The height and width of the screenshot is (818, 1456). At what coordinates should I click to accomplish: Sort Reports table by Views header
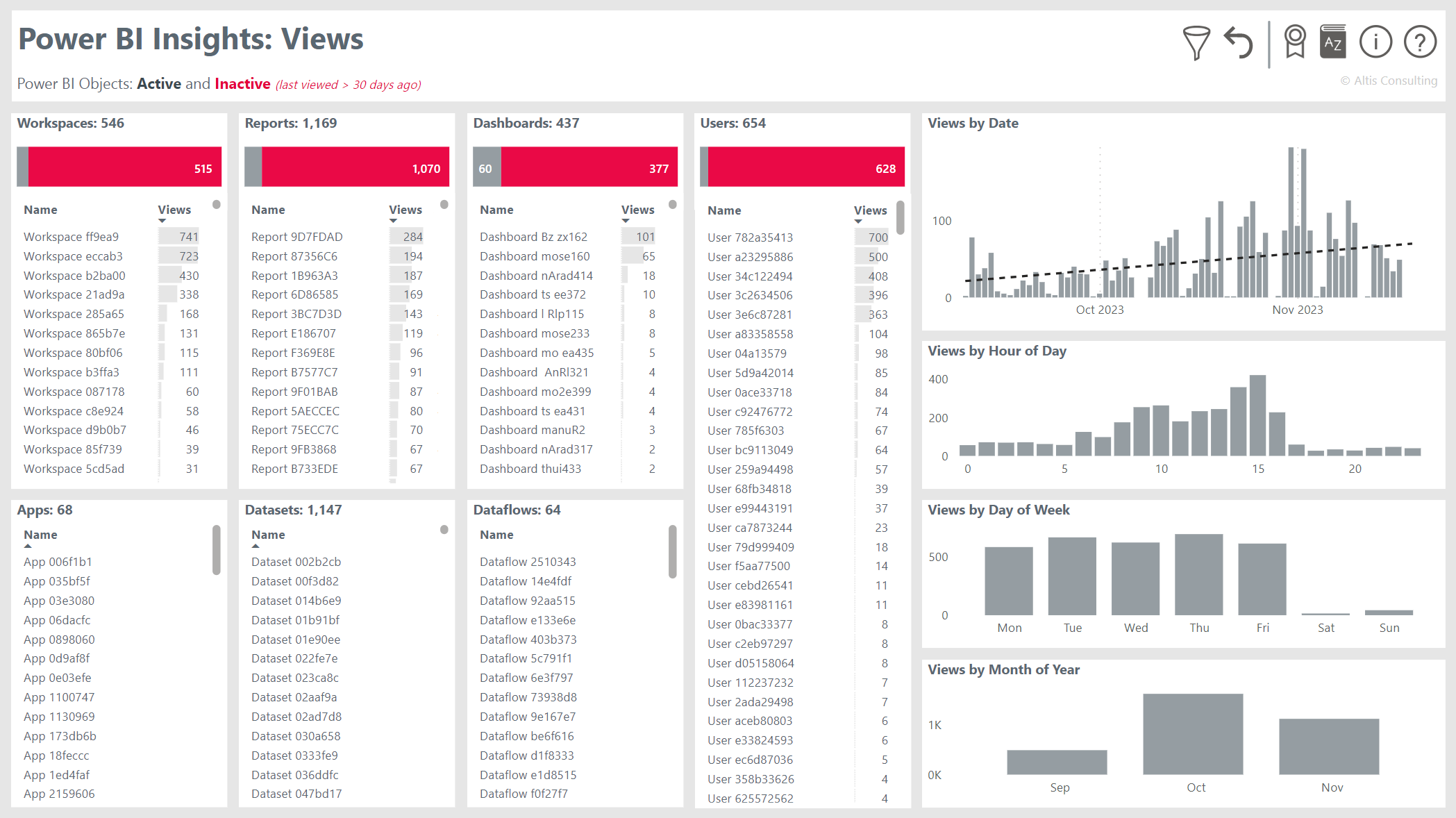405,210
